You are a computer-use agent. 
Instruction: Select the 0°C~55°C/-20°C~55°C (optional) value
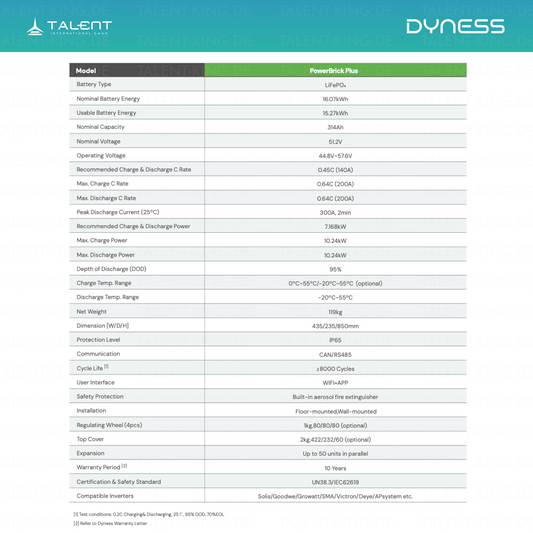tap(335, 283)
